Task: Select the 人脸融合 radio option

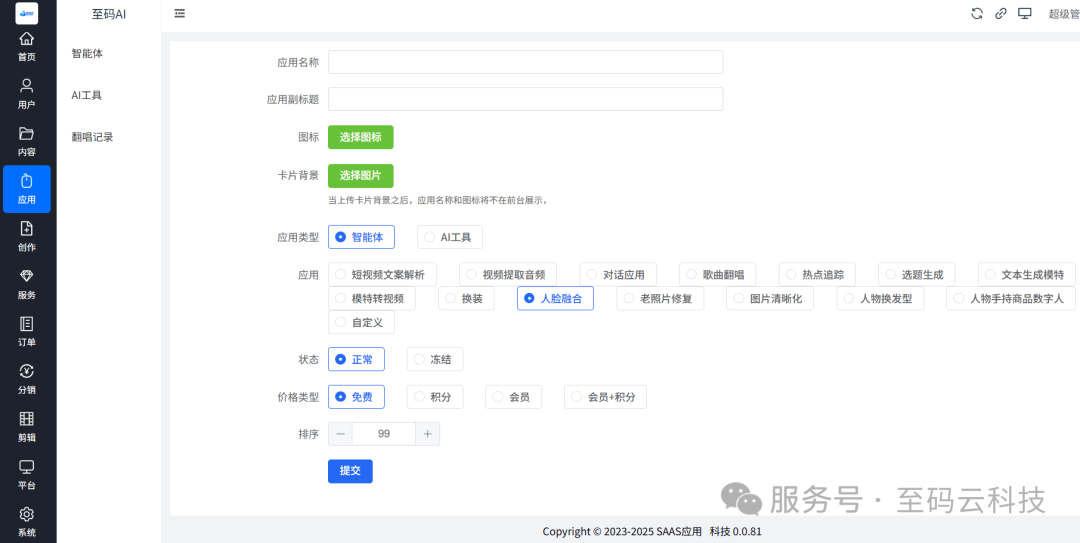Action: coord(555,298)
